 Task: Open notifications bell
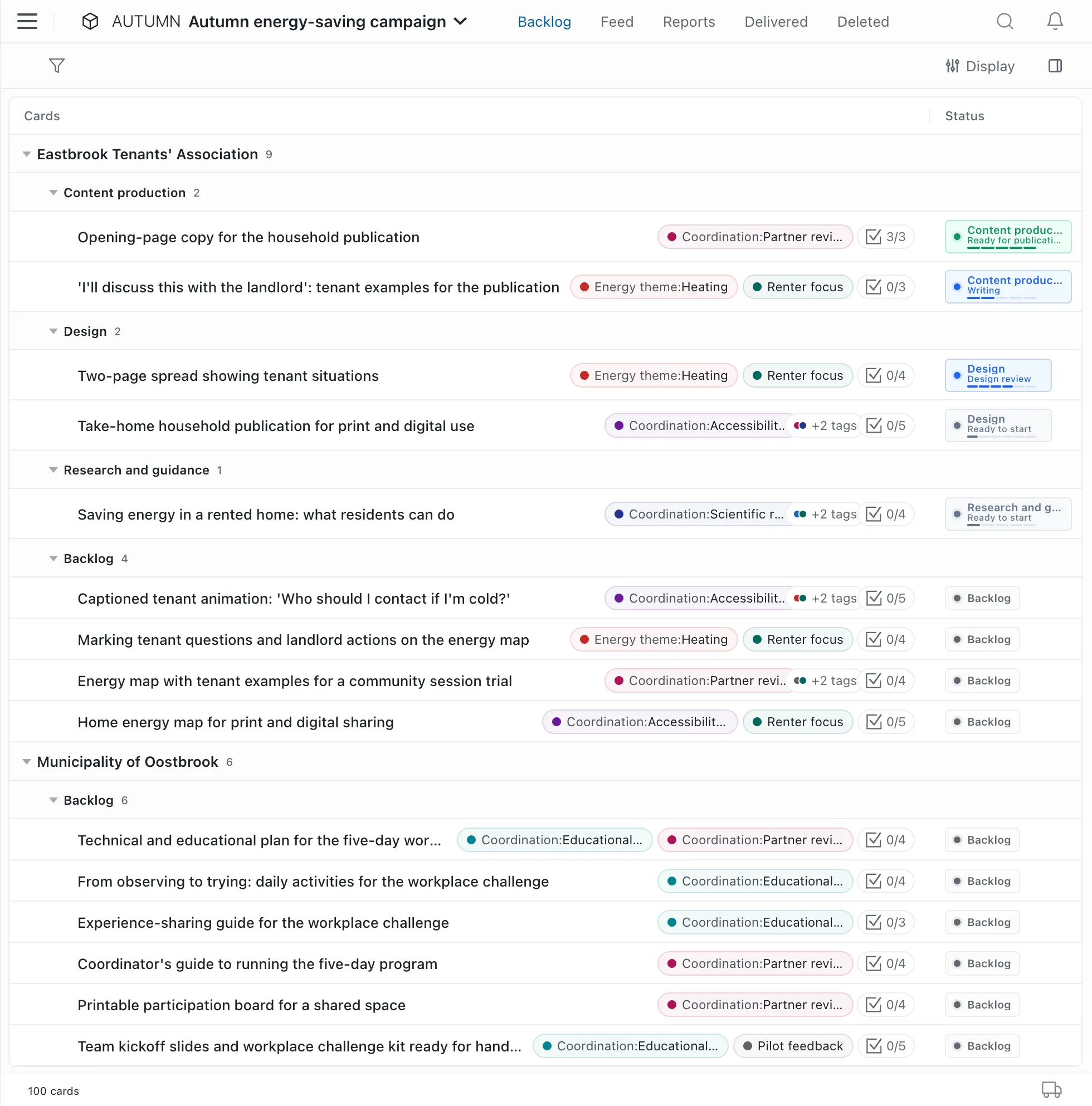[1054, 22]
